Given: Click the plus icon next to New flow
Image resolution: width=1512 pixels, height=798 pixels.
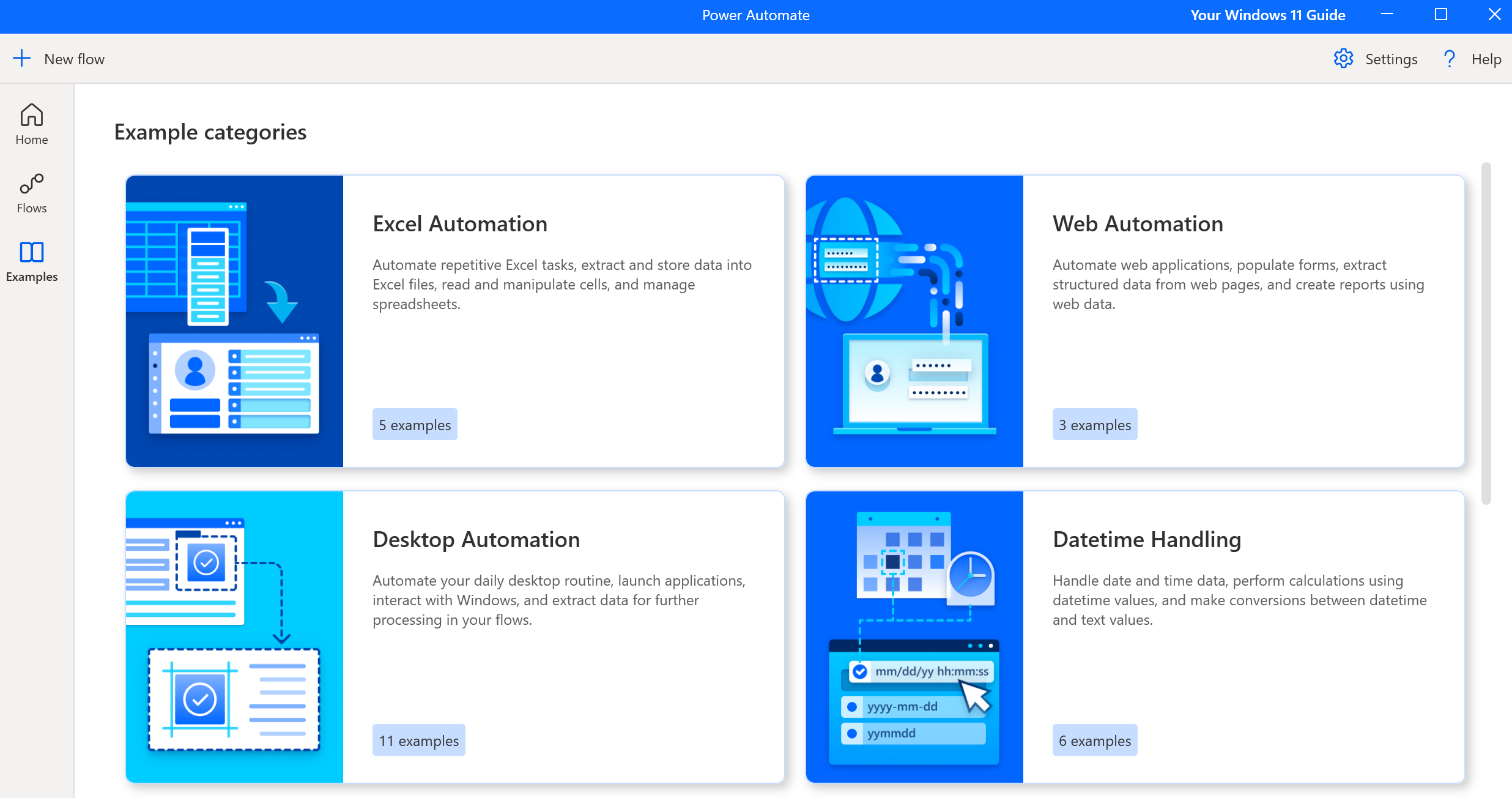Looking at the screenshot, I should [22, 58].
